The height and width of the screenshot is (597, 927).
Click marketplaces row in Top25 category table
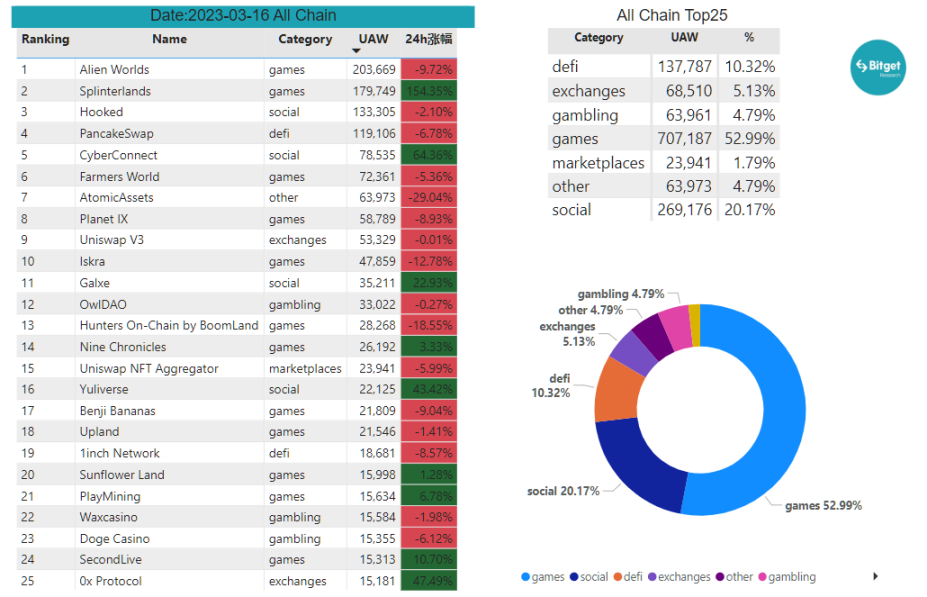(663, 163)
